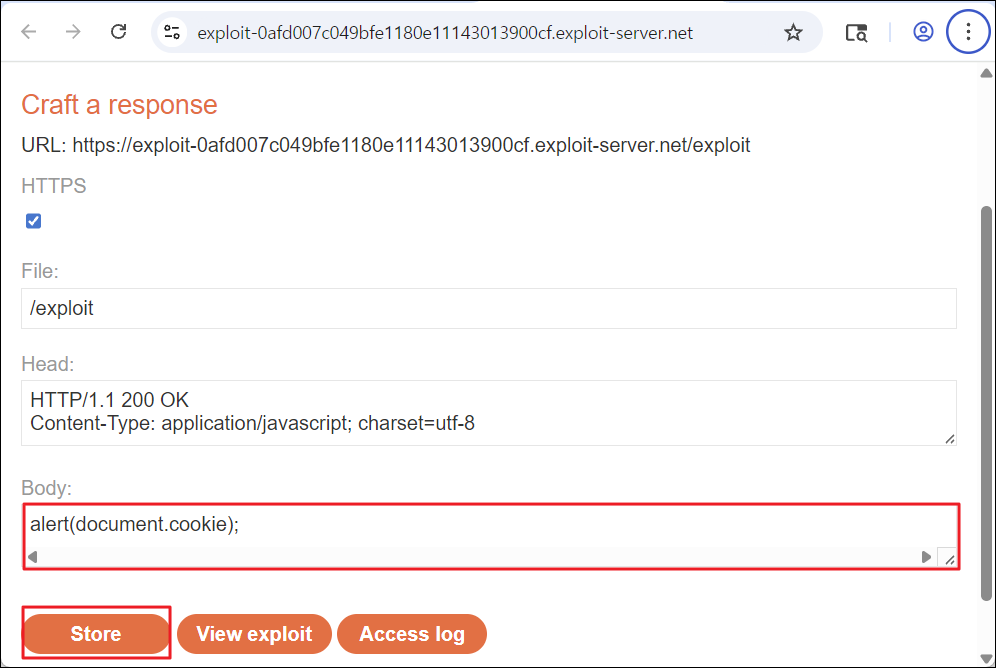
Task: Click the browser forward arrow
Action: pyautogui.click(x=74, y=32)
